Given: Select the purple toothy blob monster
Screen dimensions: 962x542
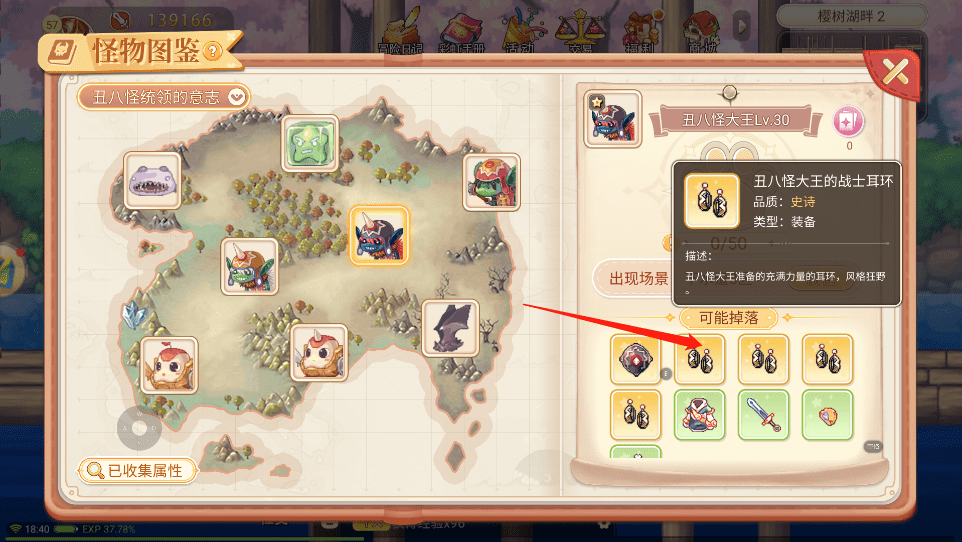Looking at the screenshot, I should (x=152, y=180).
